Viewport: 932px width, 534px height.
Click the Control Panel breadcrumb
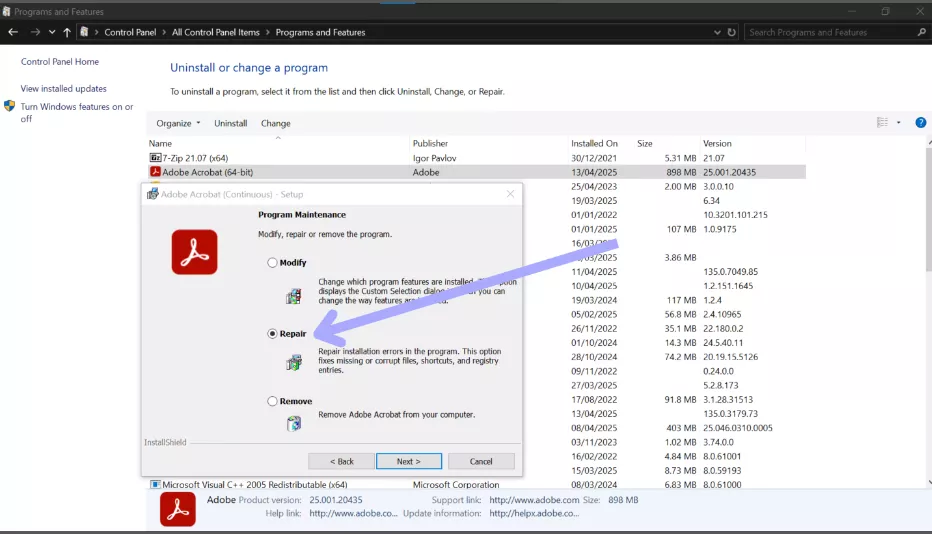coord(130,32)
